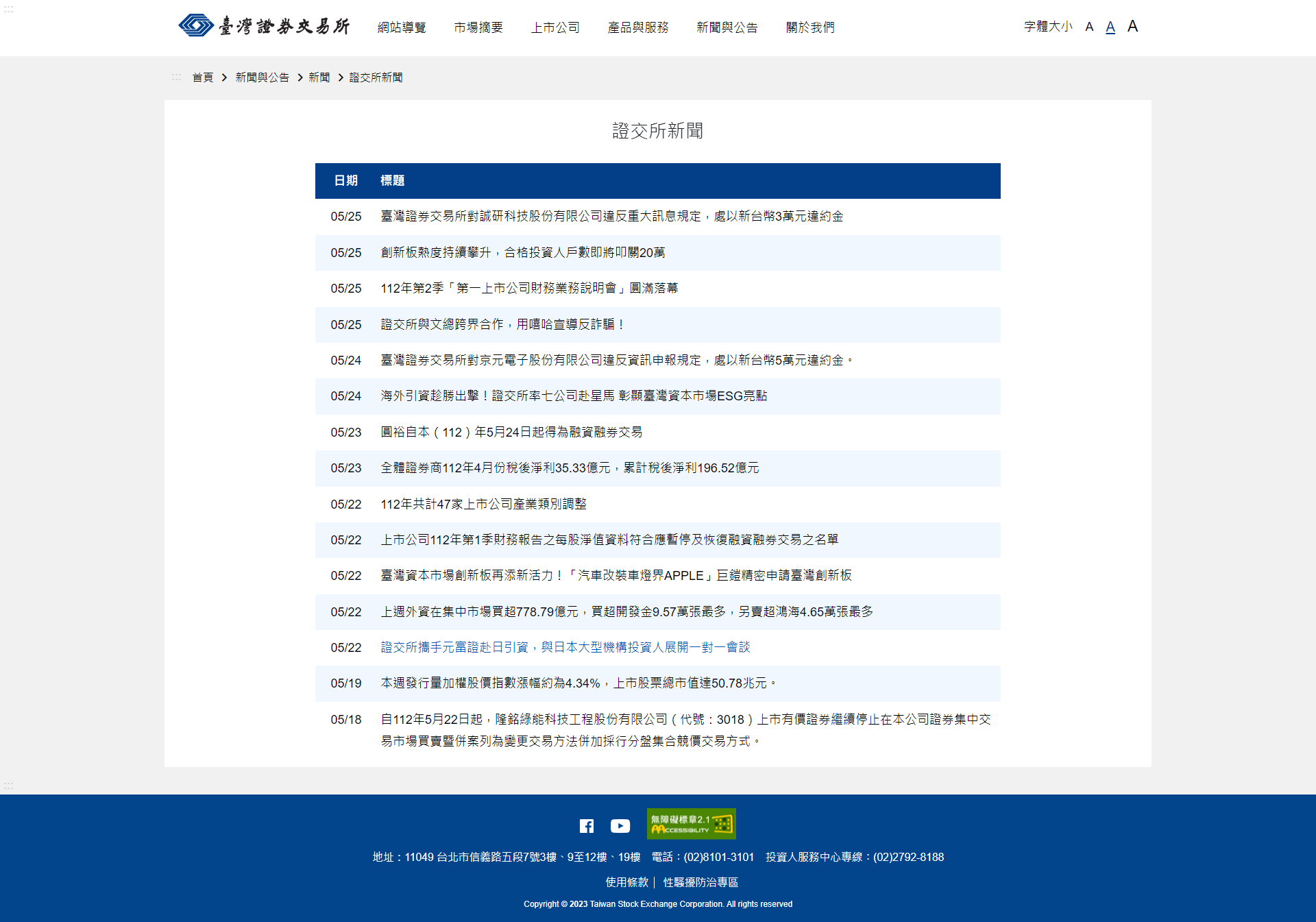
Task: Open the 上市公司 menu
Action: click(556, 27)
